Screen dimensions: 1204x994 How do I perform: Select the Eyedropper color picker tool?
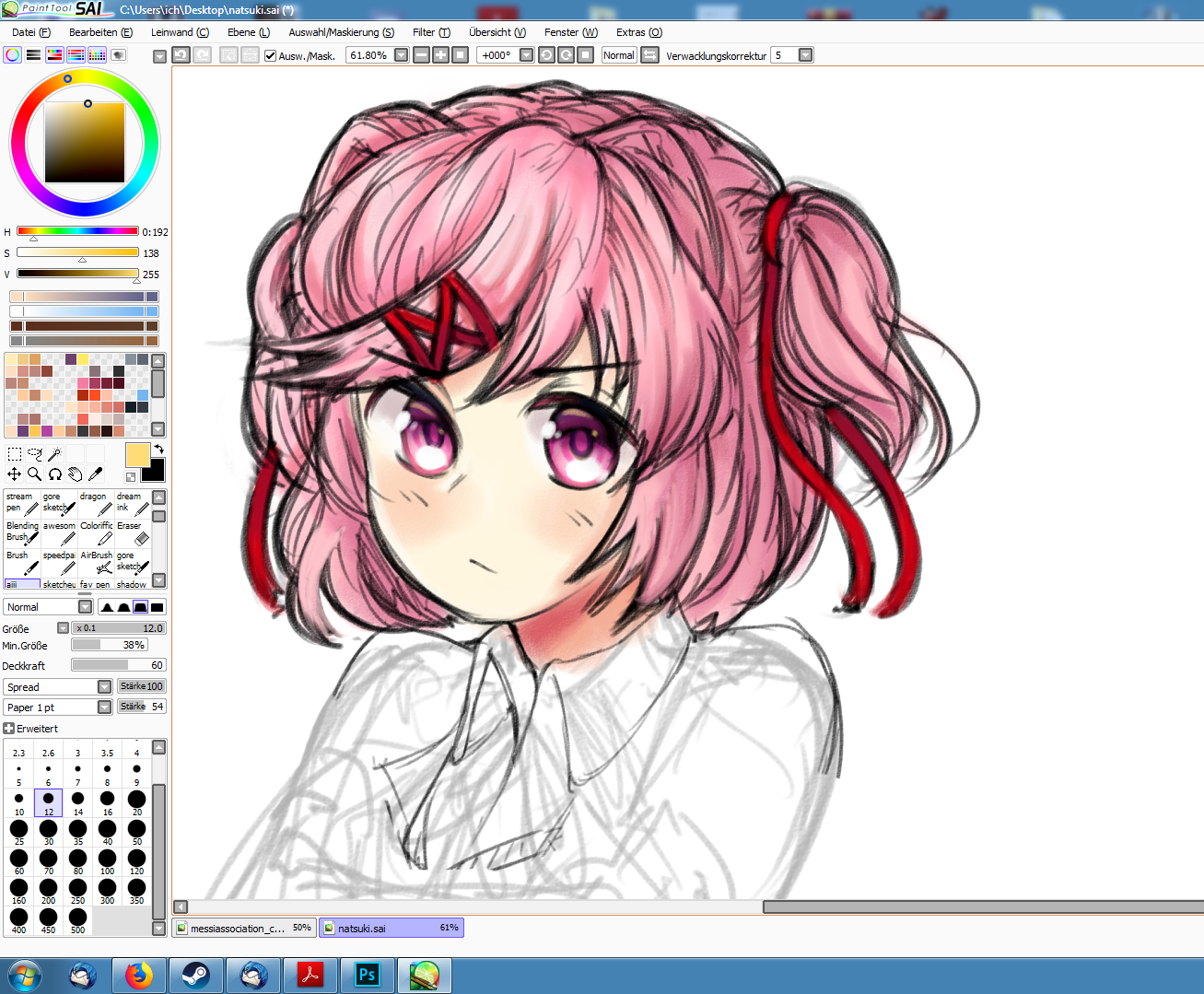[96, 474]
